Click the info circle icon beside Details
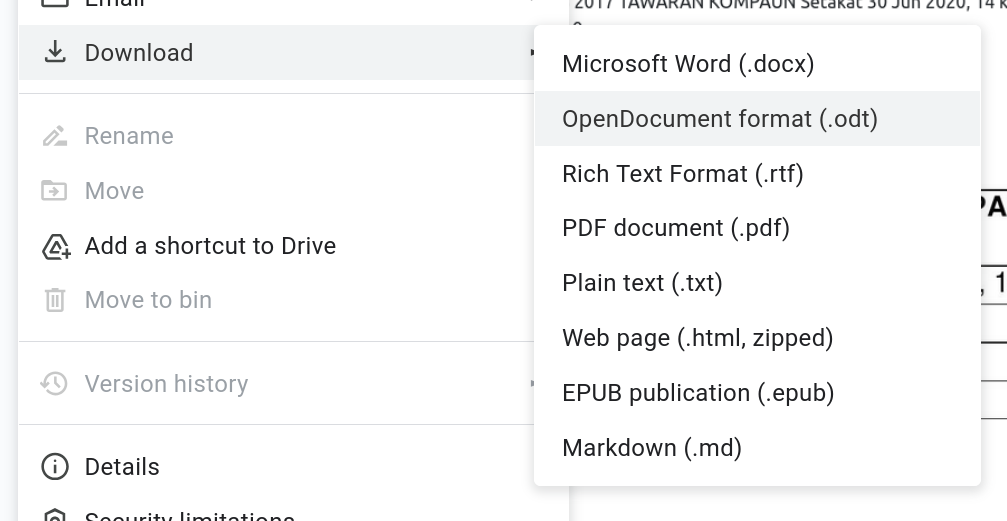Image resolution: width=1007 pixels, height=521 pixels. click(x=55, y=467)
